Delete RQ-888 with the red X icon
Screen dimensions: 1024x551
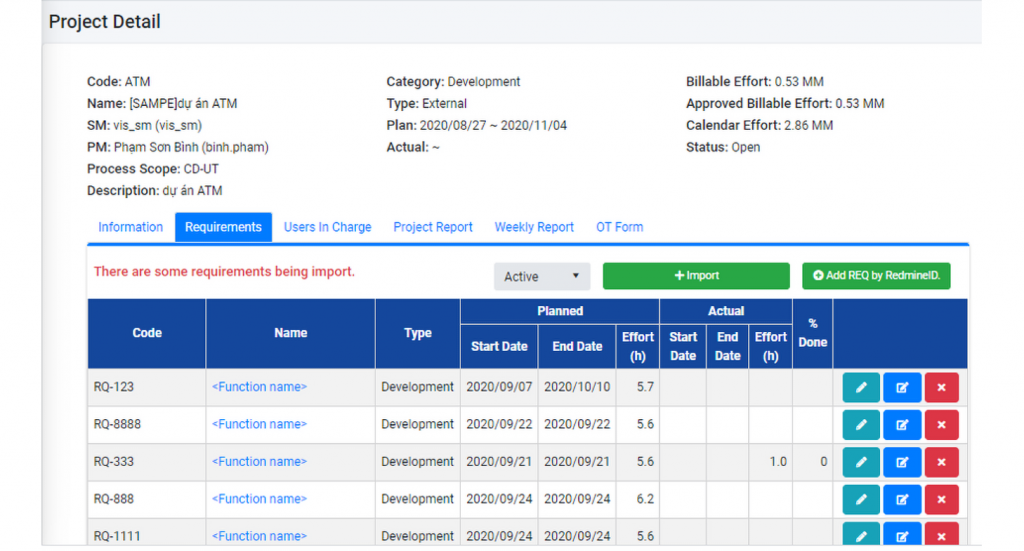[x=941, y=499]
